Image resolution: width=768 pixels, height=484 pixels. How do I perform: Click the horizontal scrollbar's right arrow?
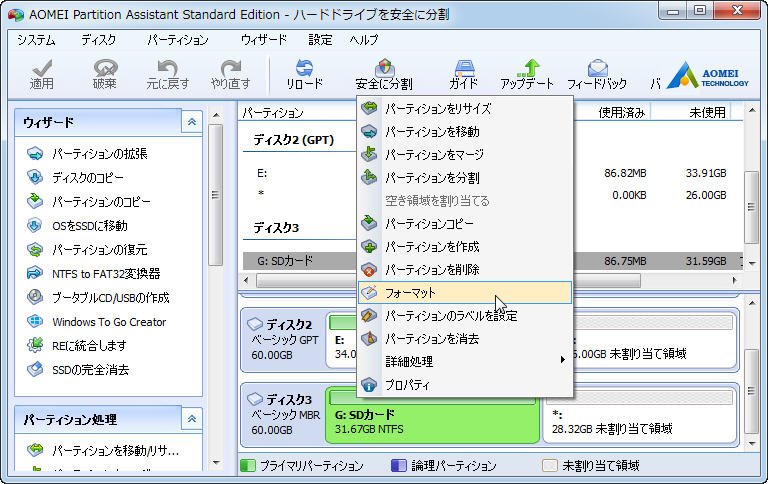tap(734, 281)
